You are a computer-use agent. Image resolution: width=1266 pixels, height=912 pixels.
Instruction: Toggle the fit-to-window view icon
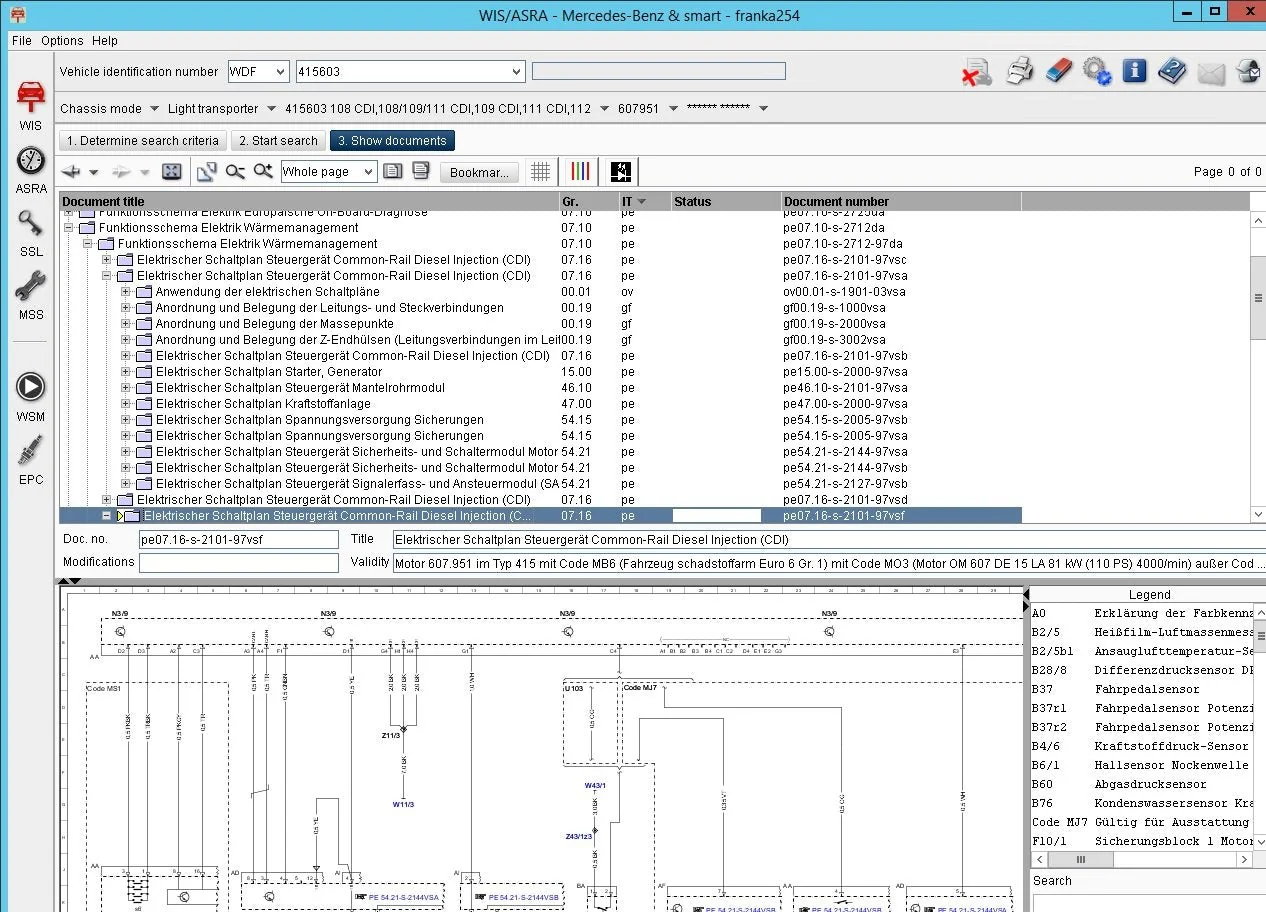[x=172, y=172]
